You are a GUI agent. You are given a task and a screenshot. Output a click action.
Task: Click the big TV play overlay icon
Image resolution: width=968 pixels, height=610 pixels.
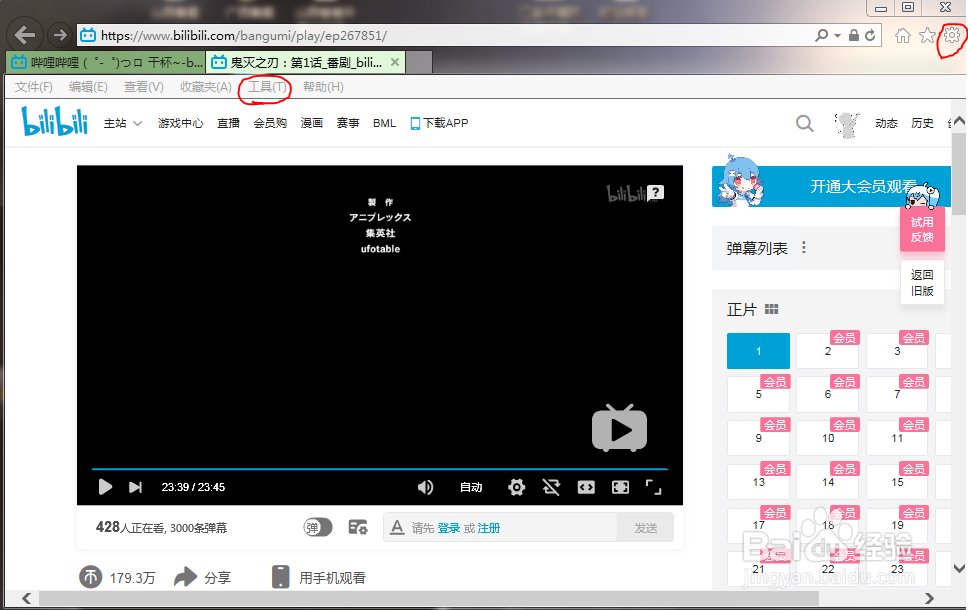(x=619, y=428)
